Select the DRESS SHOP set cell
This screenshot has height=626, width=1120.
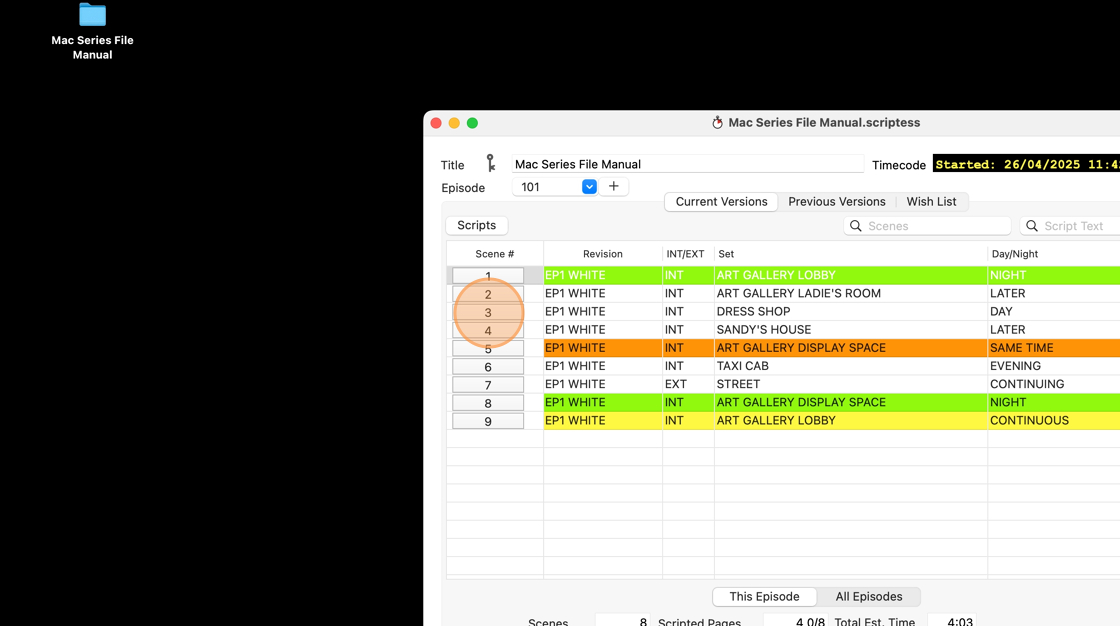(851, 312)
